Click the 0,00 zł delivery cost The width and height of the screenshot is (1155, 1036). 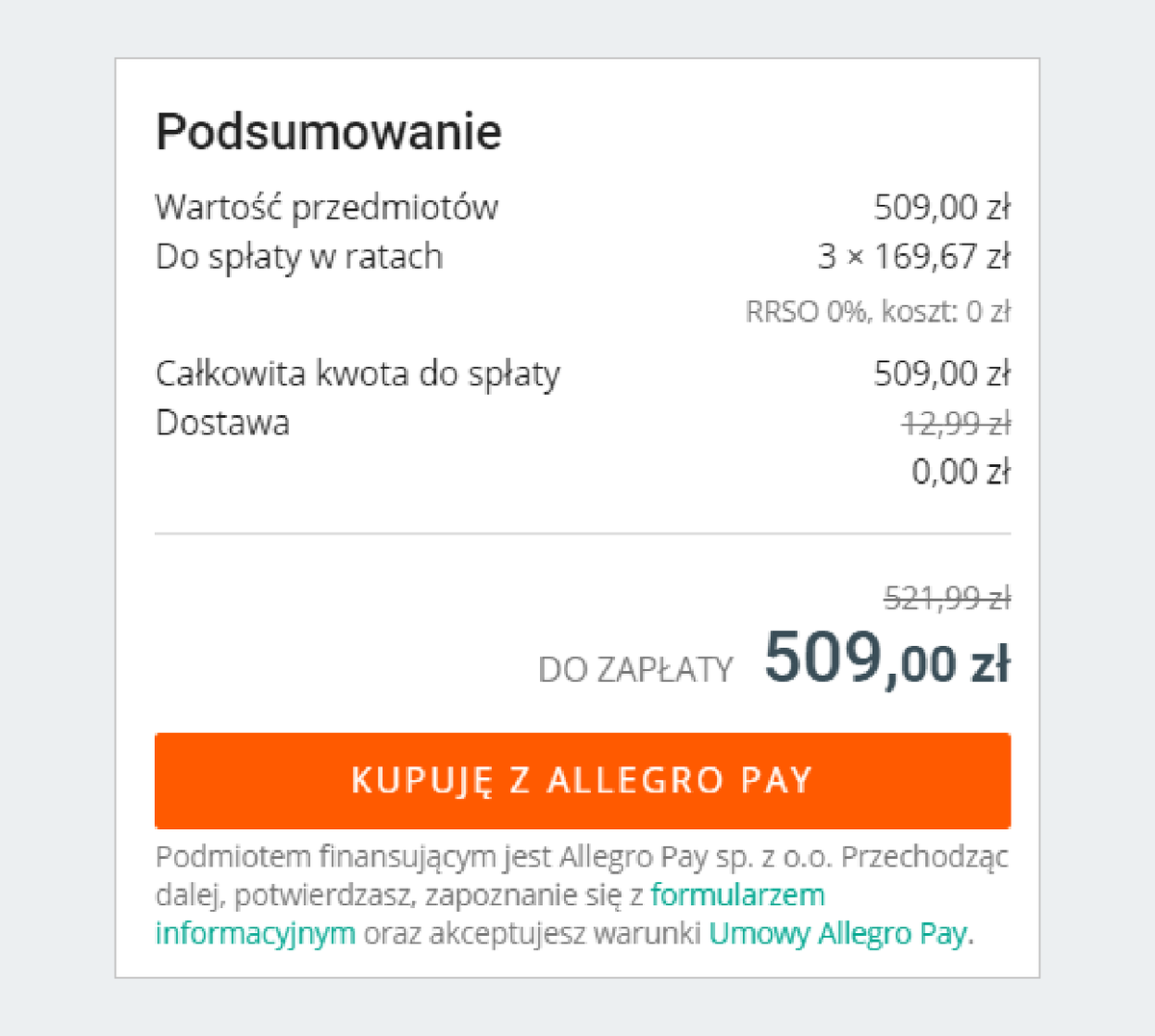961,472
